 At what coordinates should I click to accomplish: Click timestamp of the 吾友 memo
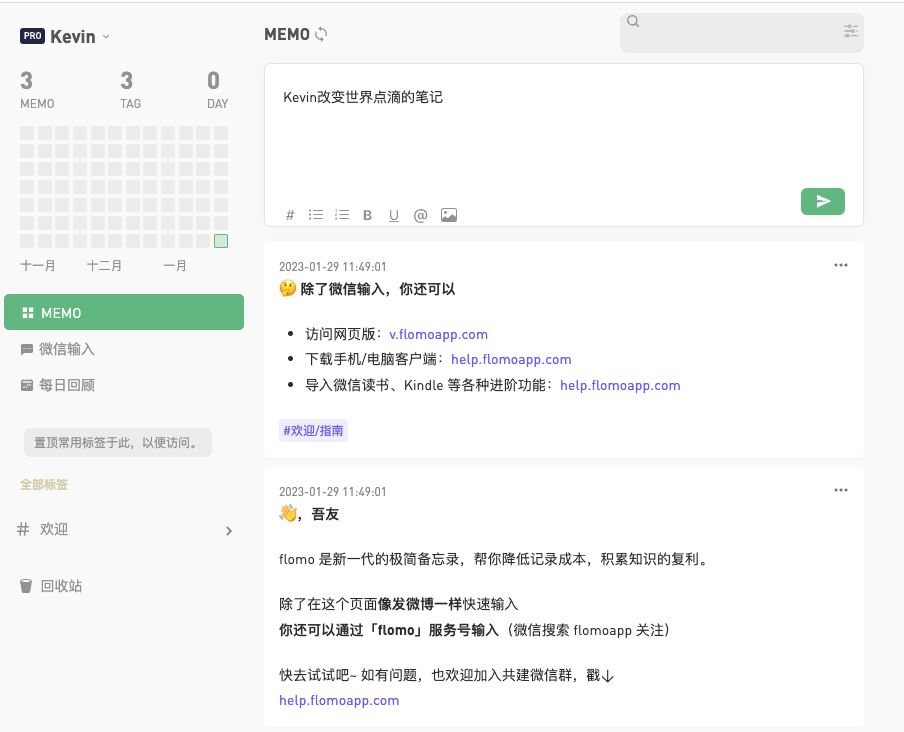point(333,492)
